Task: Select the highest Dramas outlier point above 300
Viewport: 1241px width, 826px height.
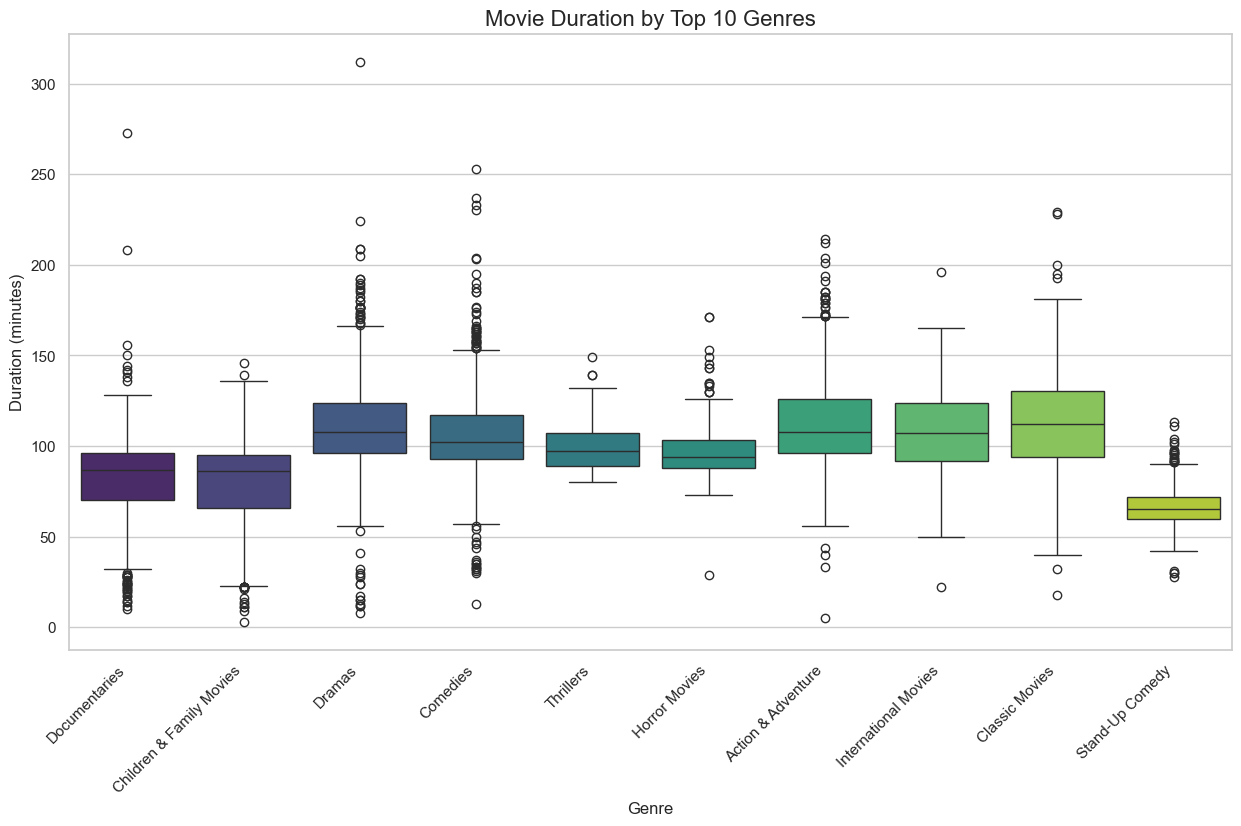Action: click(360, 62)
